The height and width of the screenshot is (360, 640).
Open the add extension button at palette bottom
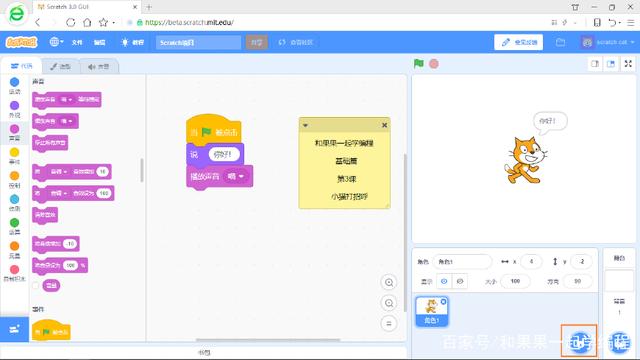pos(14,329)
